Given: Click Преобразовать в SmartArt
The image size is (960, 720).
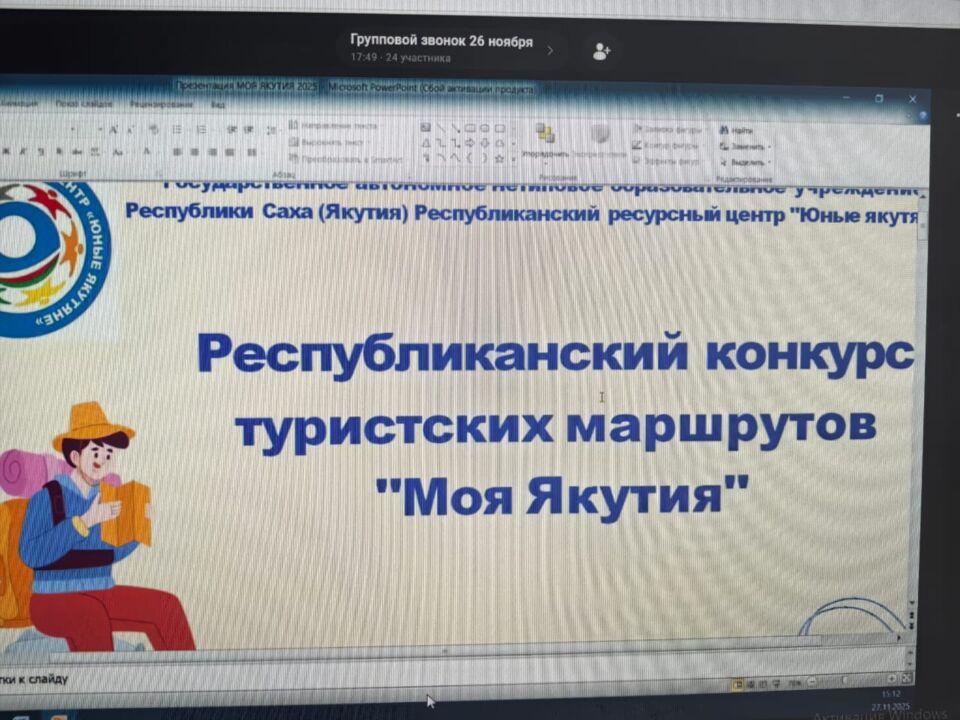Looking at the screenshot, I should (x=346, y=159).
